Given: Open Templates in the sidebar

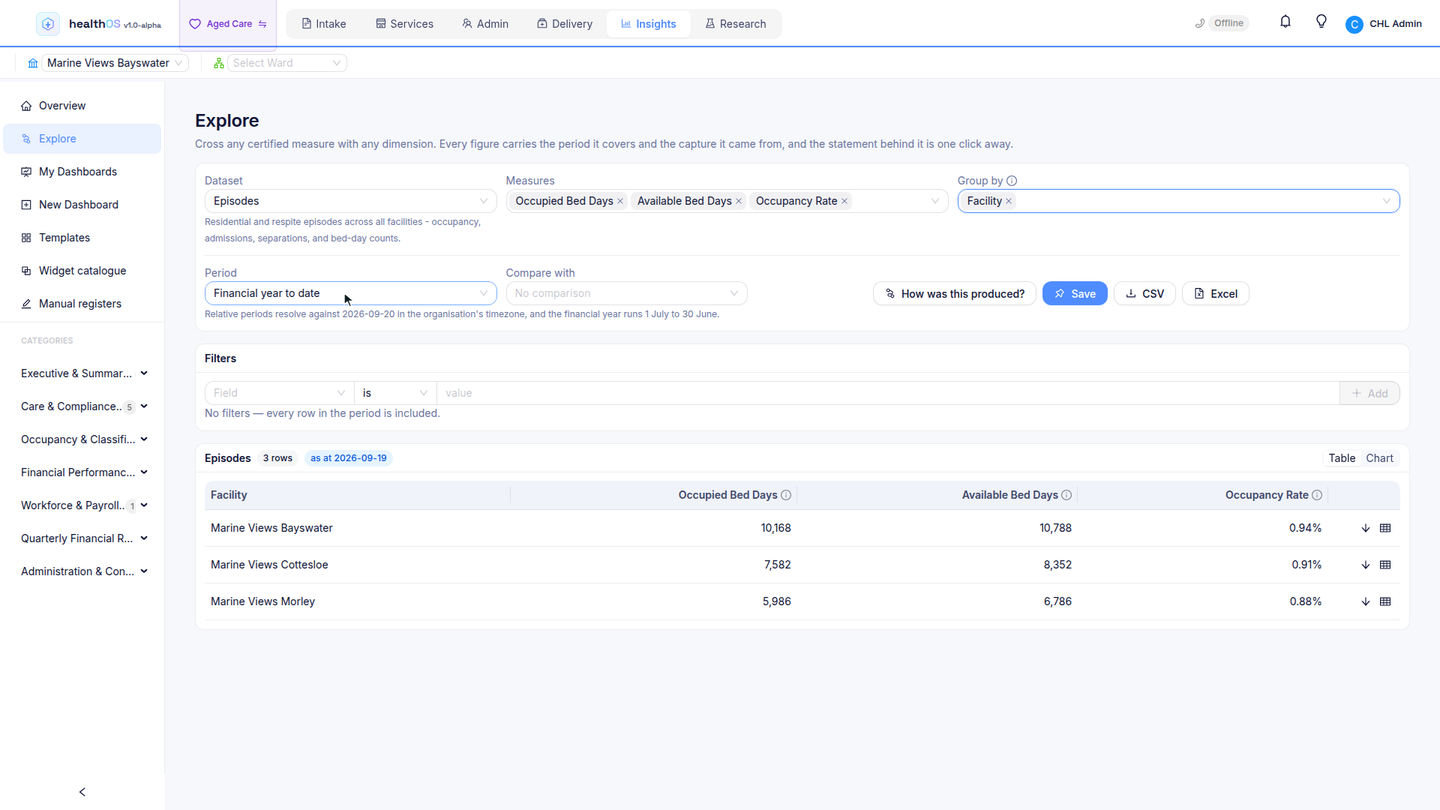Looking at the screenshot, I should [82, 238].
